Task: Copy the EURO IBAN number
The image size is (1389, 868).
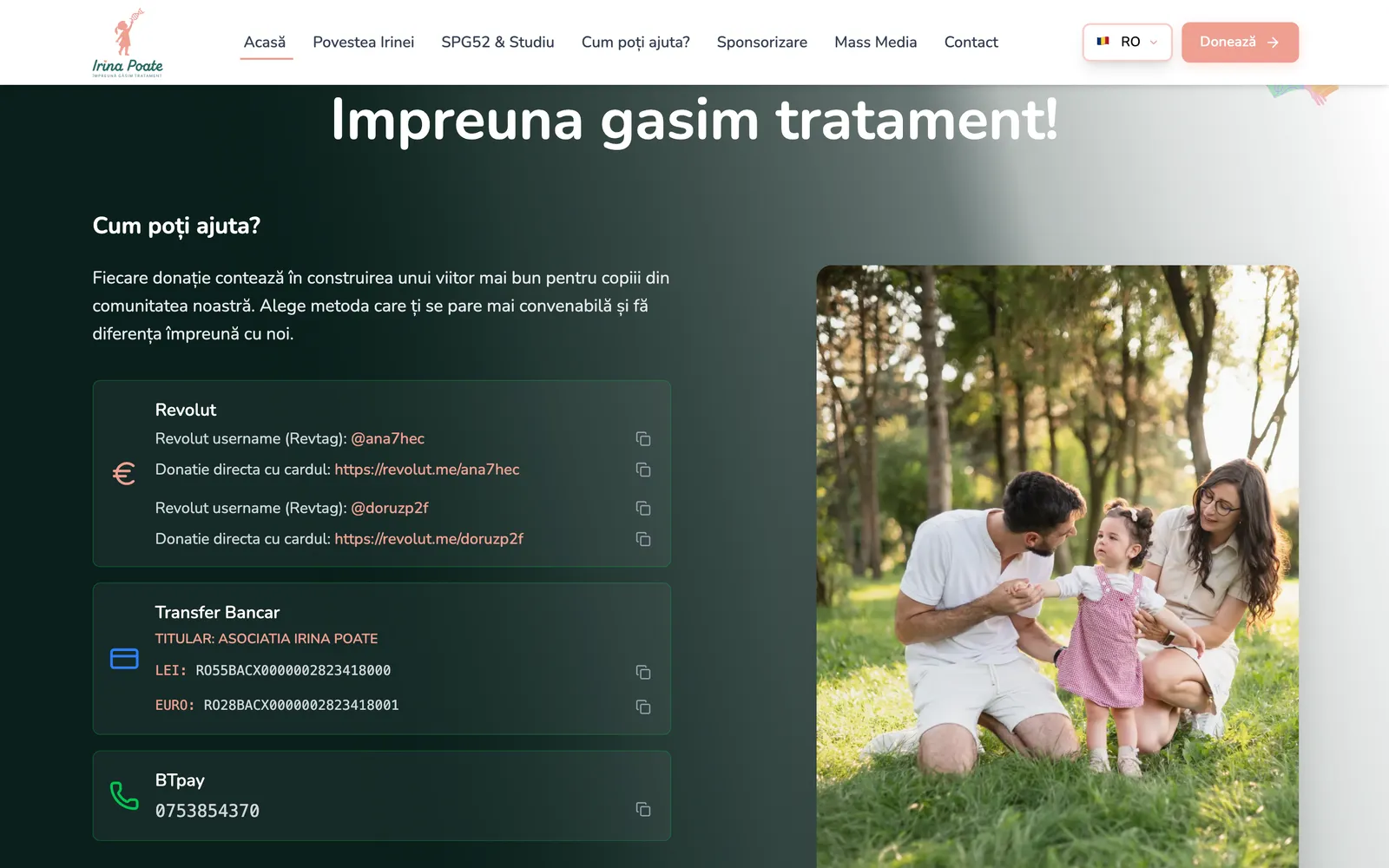Action: pos(643,707)
